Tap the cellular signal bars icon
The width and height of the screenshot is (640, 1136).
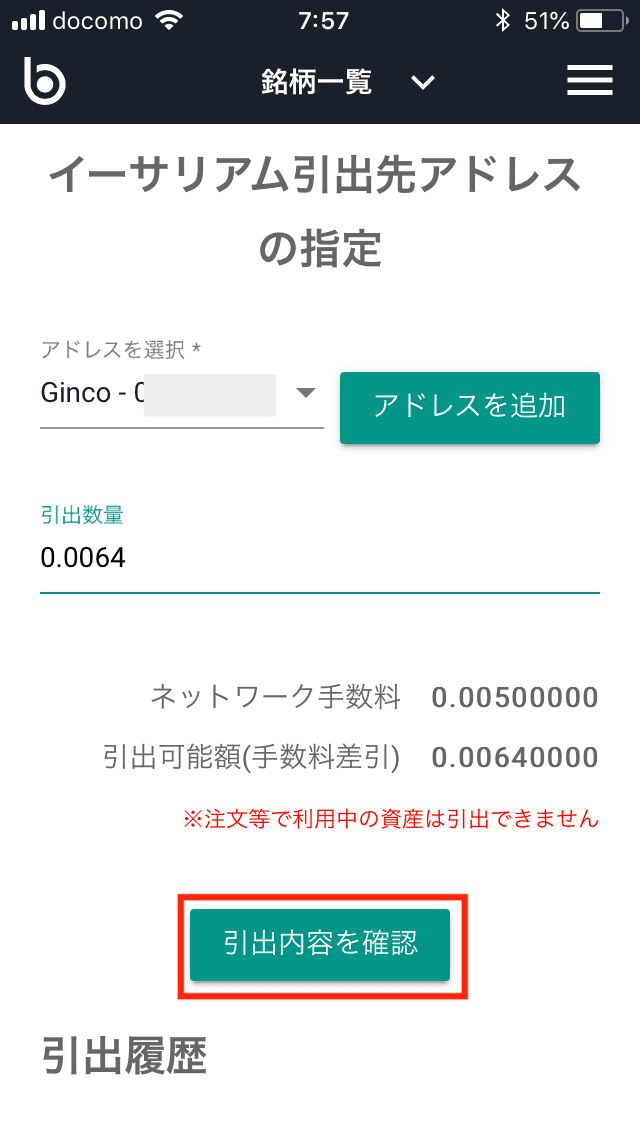[x=28, y=20]
